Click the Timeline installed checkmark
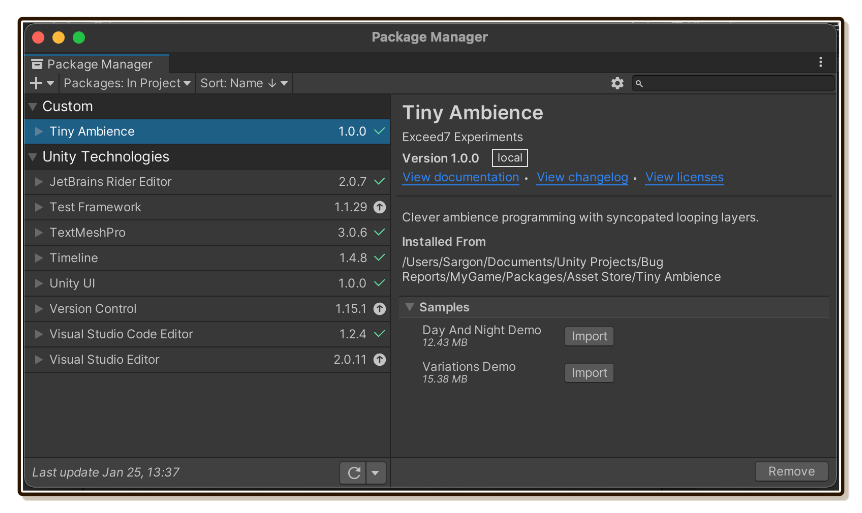The image size is (862, 513). 379,257
